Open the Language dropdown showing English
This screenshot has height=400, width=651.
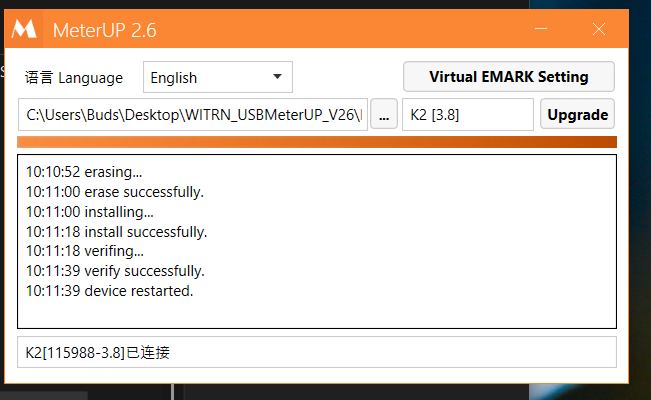(x=217, y=77)
